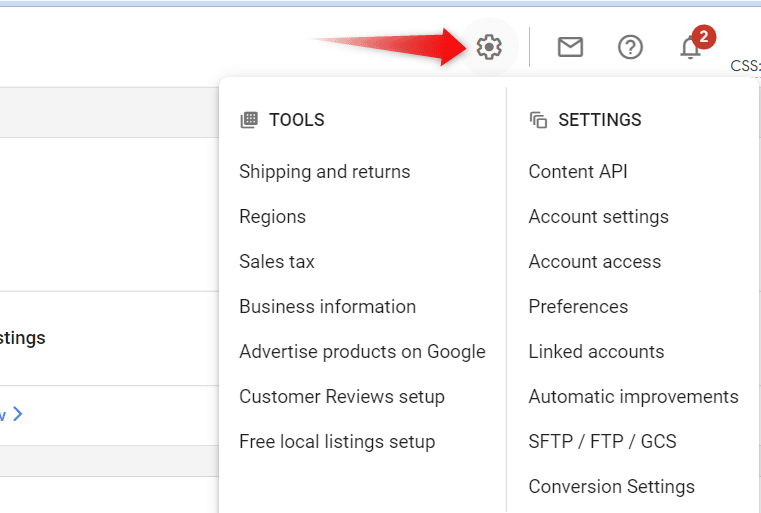Go to Conversion Settings

[612, 487]
